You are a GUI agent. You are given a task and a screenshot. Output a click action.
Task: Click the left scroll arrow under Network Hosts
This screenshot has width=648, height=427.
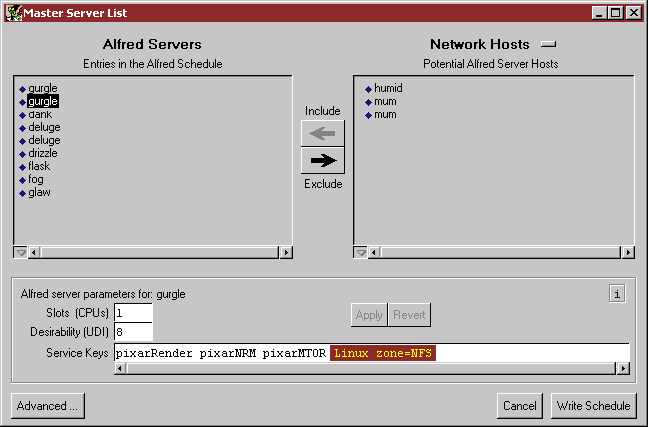tap(374, 252)
